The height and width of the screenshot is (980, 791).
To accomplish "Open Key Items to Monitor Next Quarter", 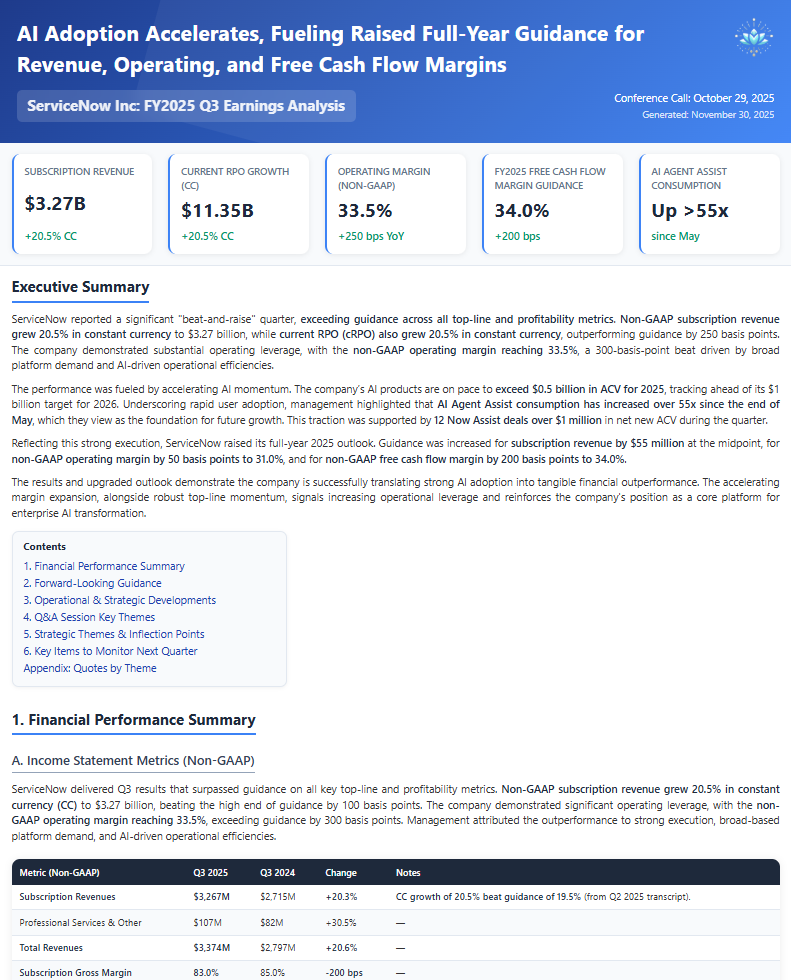I will (x=110, y=651).
